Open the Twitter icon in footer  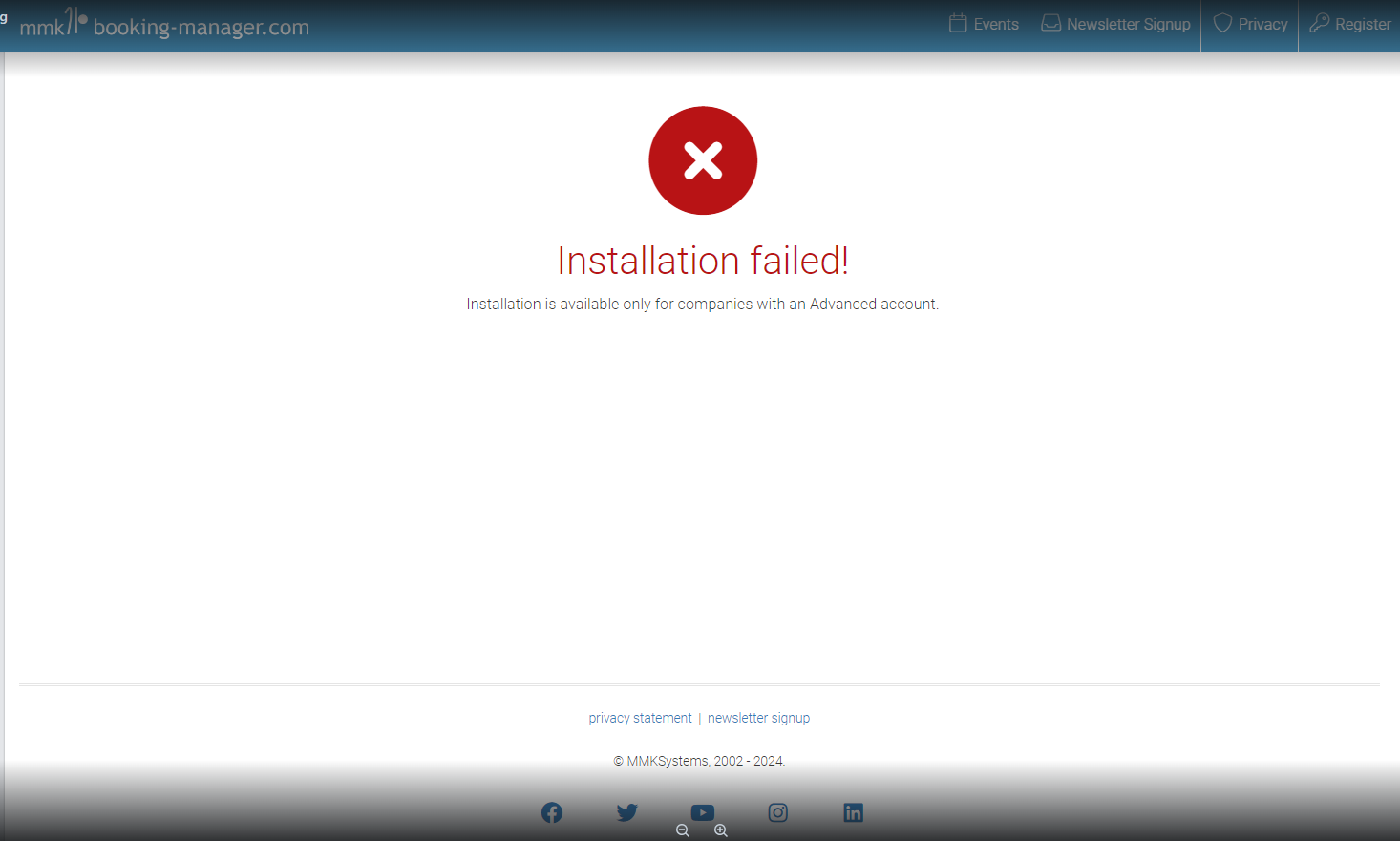click(627, 812)
